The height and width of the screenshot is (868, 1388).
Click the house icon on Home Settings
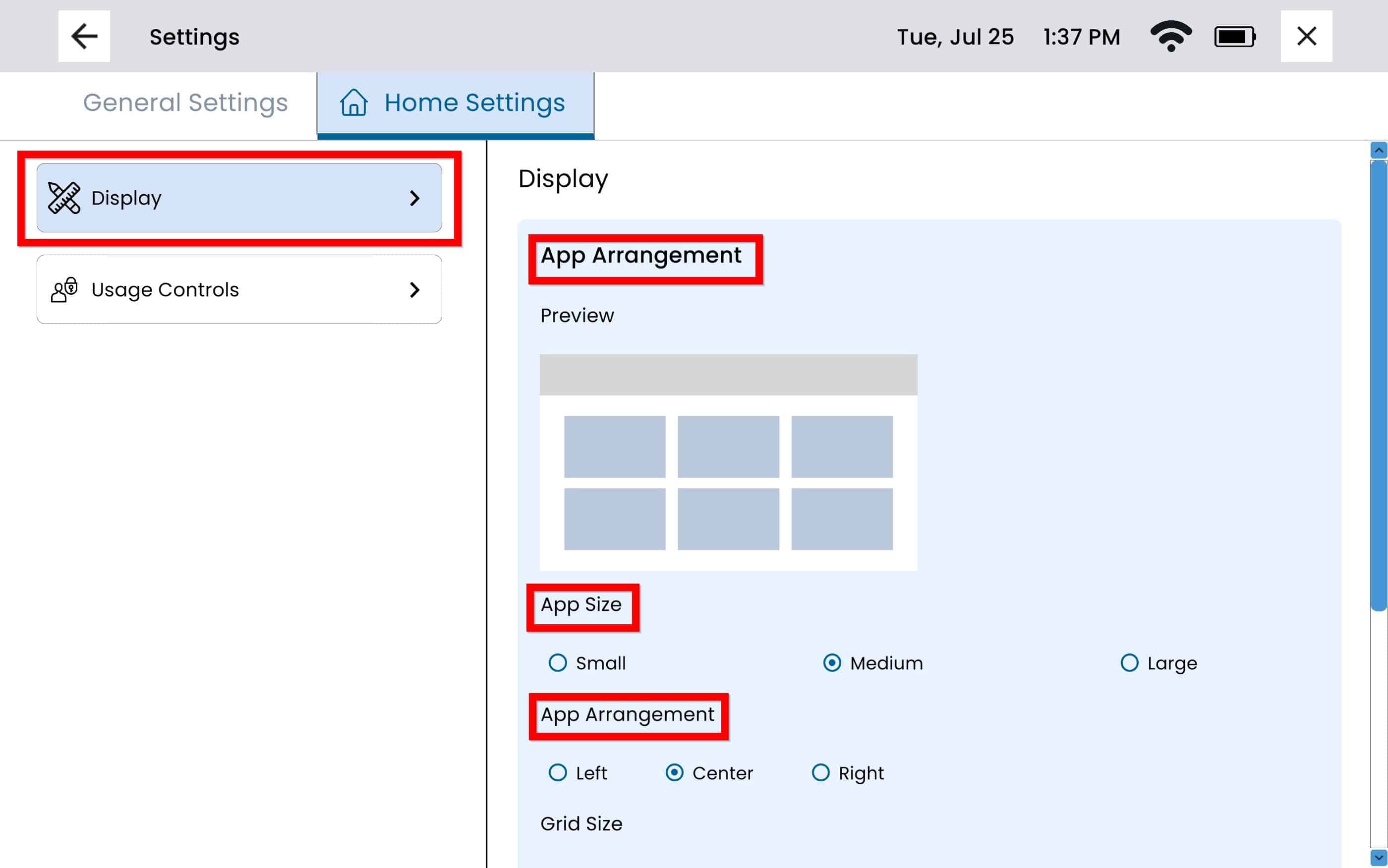click(353, 103)
